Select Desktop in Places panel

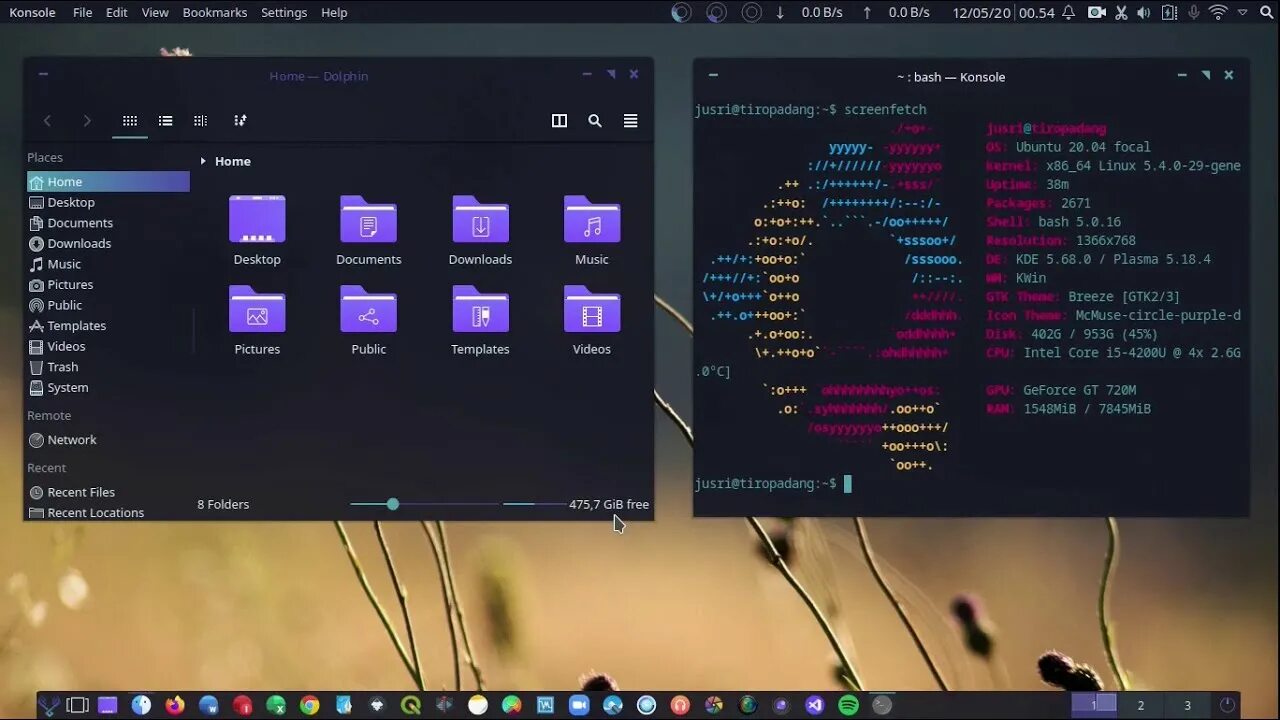coord(108,202)
